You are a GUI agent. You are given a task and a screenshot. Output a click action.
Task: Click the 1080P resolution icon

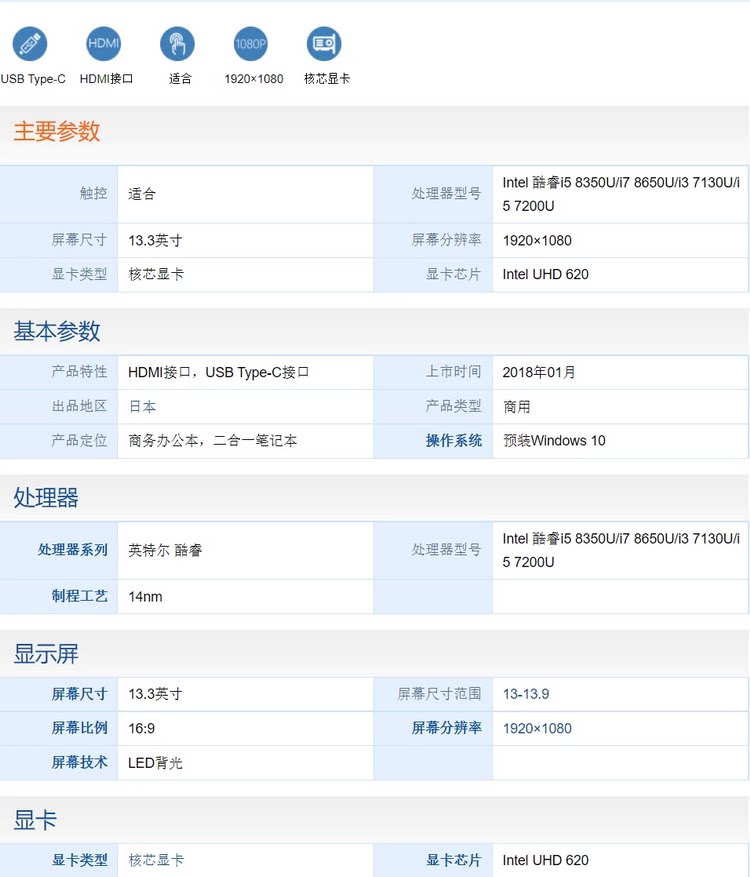[x=251, y=44]
